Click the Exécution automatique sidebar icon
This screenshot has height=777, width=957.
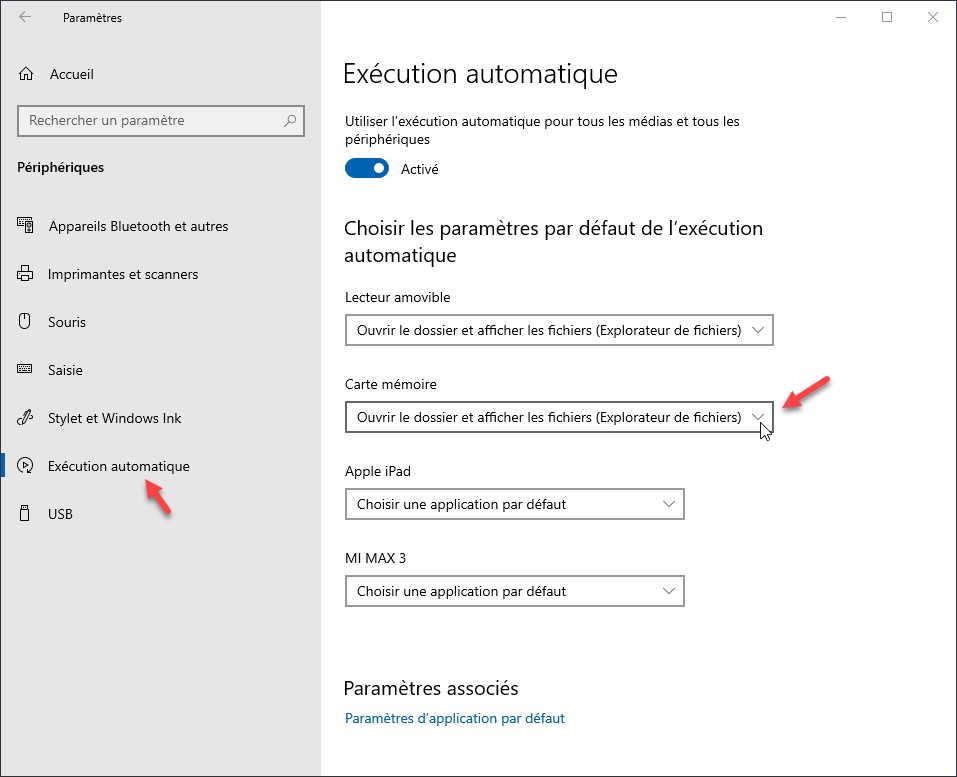pos(26,466)
